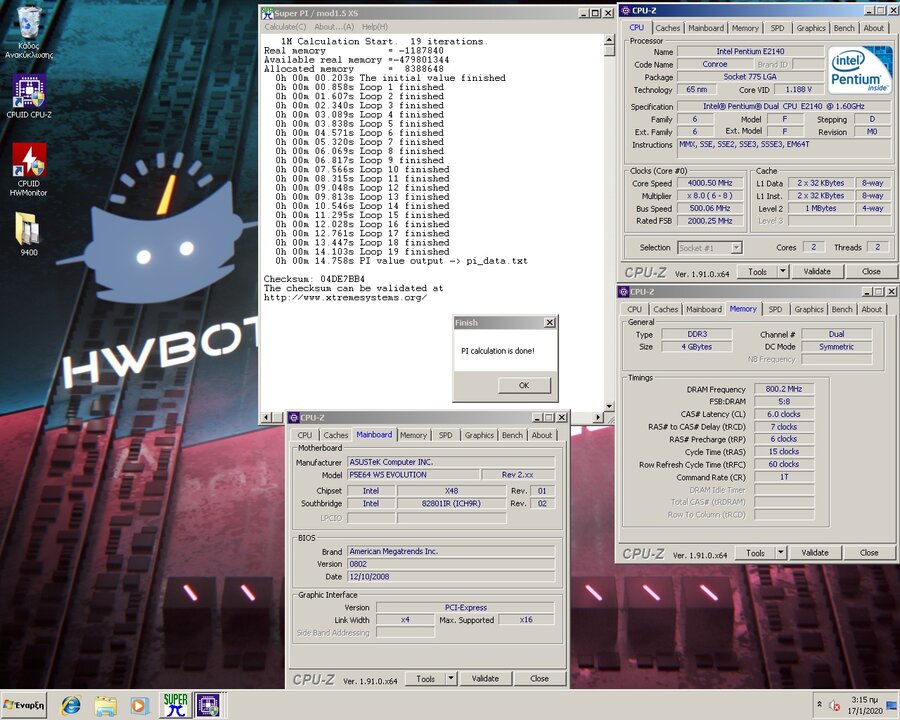The width and height of the screenshot is (900, 720).
Task: Click Close in the Memory CPU-Z window
Action: click(869, 553)
